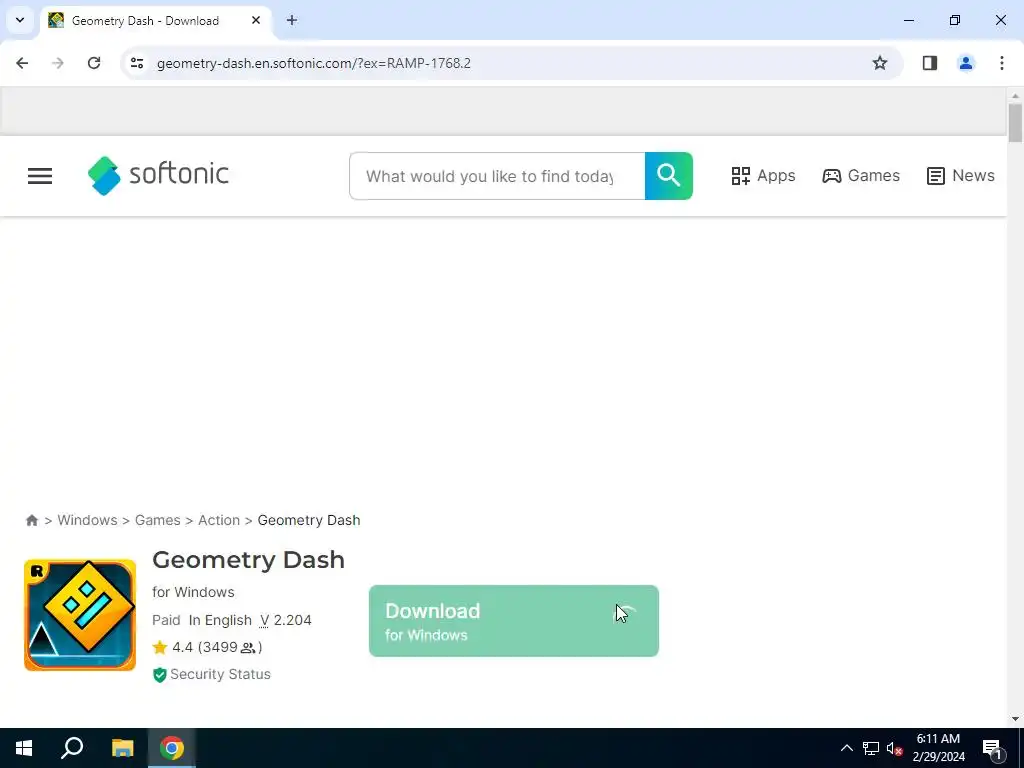Open the taskbar clock and date
This screenshot has width=1024, height=768.
click(x=938, y=748)
